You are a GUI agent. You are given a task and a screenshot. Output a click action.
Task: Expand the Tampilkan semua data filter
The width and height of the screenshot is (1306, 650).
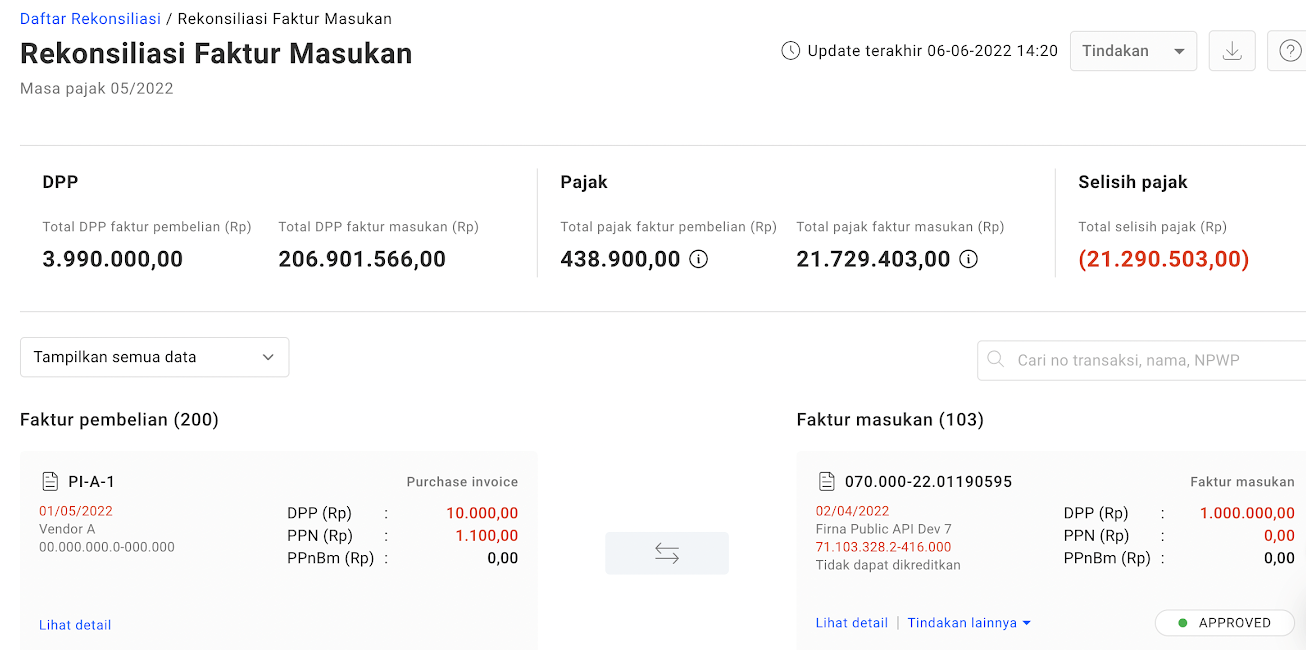pos(154,357)
